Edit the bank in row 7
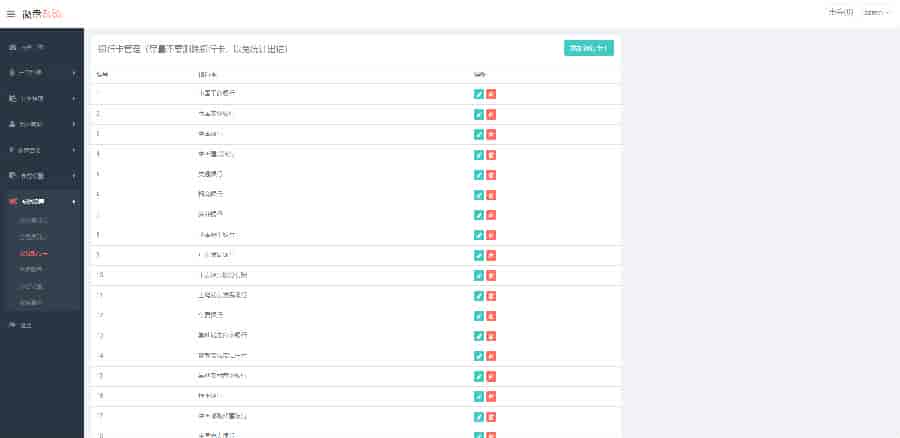Viewport: 900px width, 438px height. coord(479,215)
